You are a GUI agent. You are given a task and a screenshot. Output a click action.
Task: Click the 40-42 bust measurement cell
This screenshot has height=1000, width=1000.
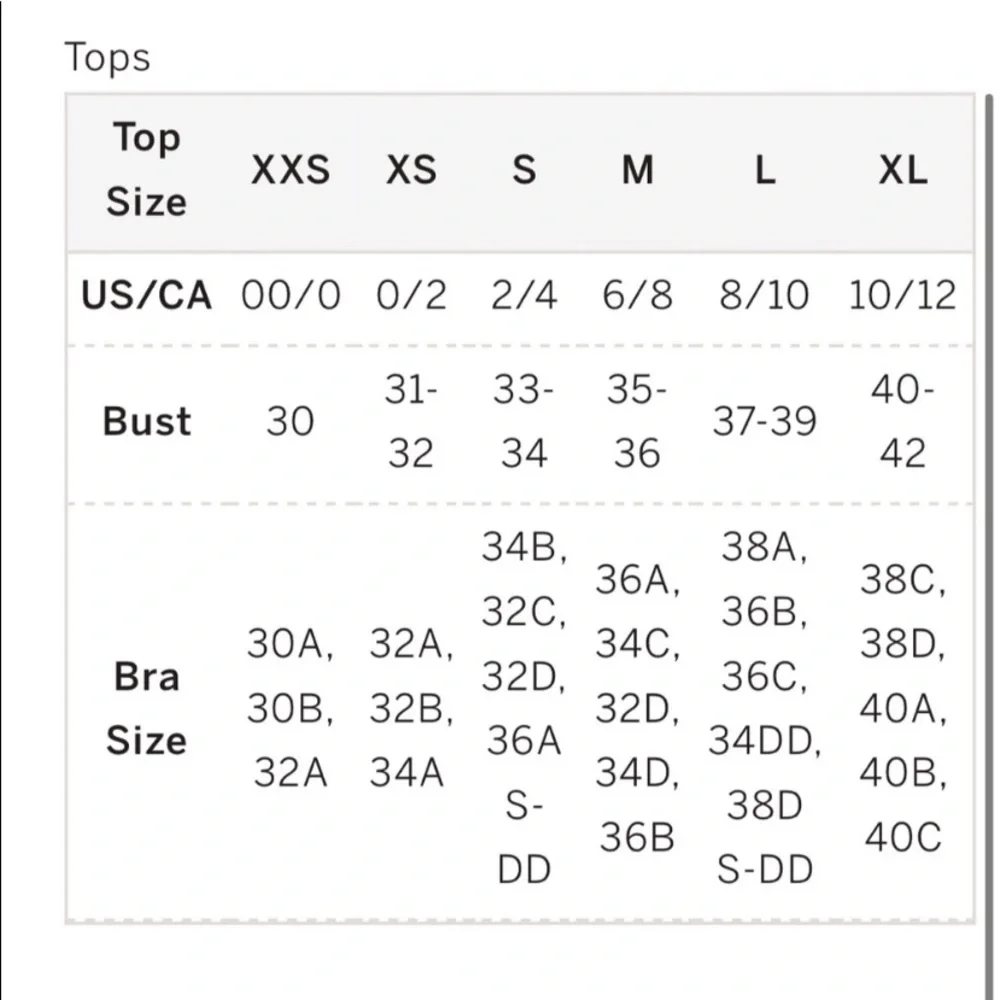pyautogui.click(x=902, y=422)
